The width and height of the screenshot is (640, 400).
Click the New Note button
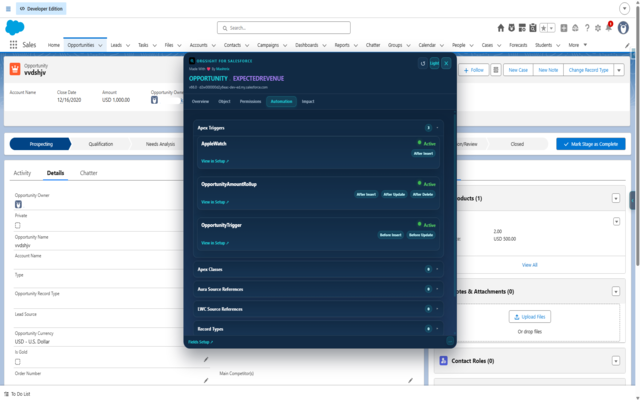click(x=548, y=70)
